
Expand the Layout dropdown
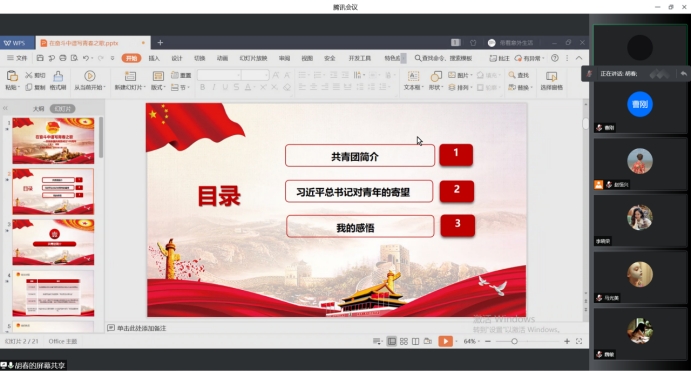(x=158, y=87)
